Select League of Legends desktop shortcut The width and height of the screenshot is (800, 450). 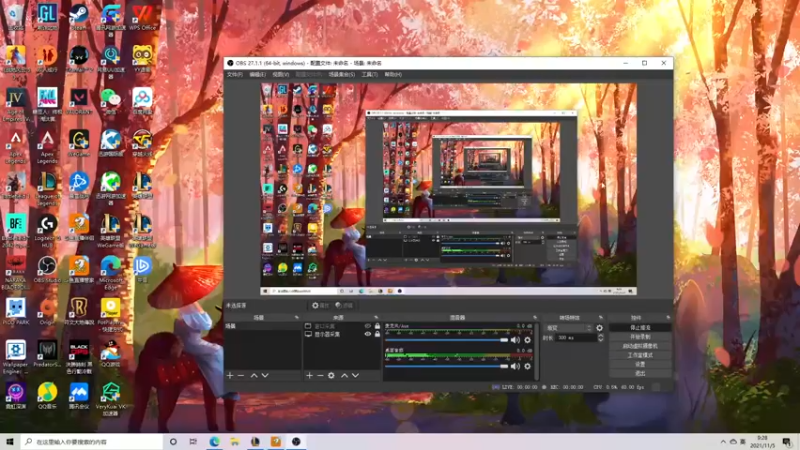click(47, 188)
